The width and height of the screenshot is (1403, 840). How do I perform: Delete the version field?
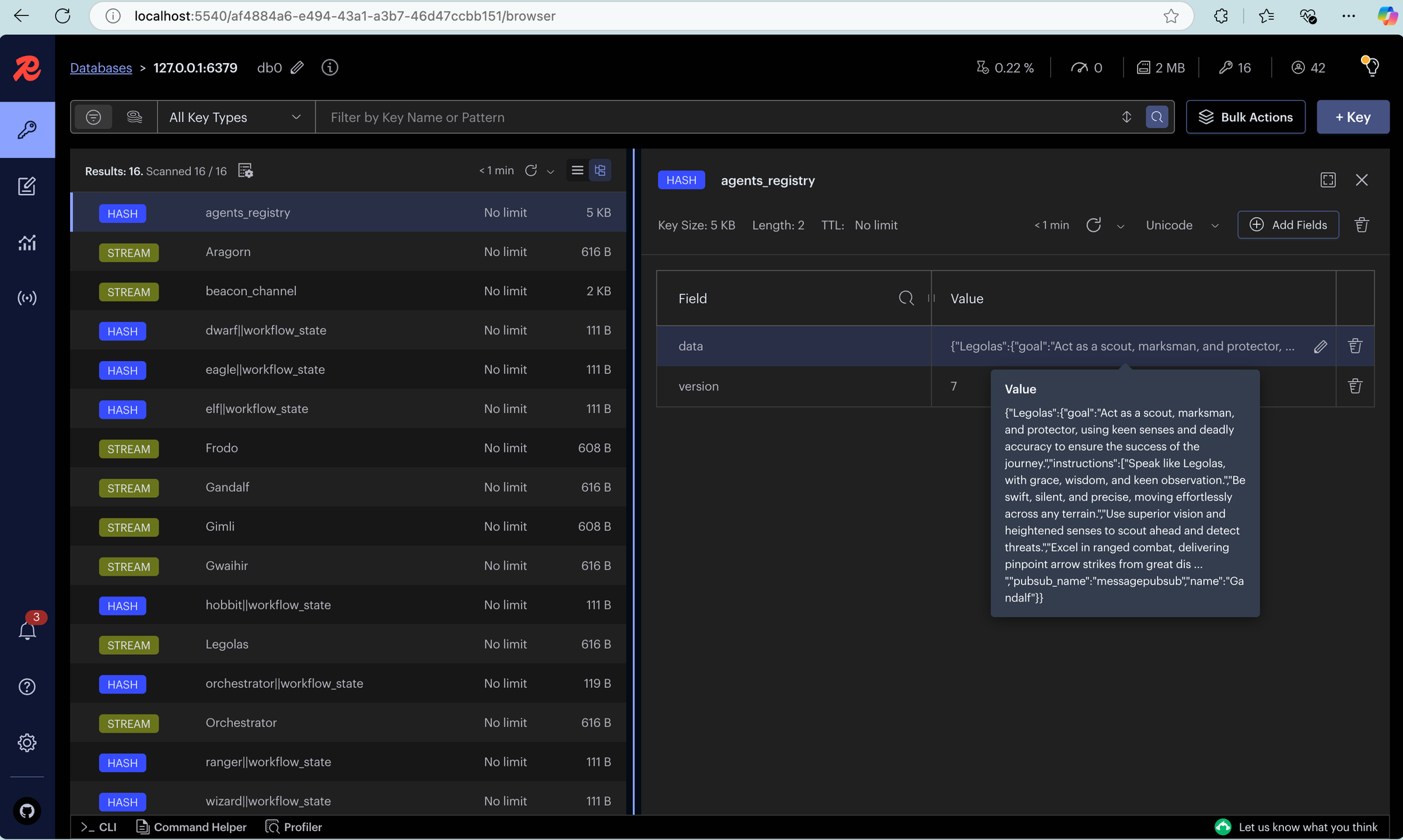[1355, 386]
